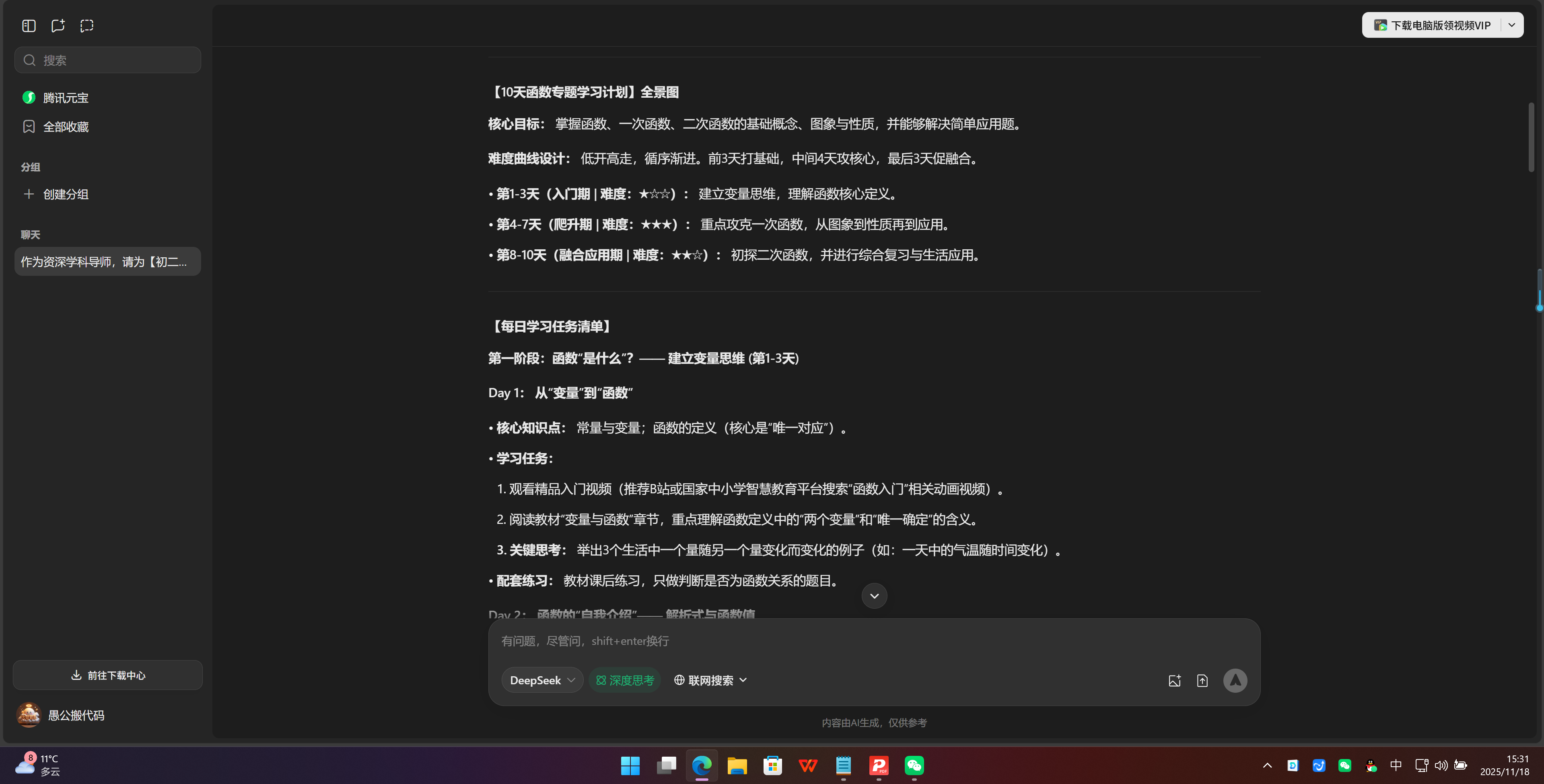Click 前往下载中心 button
Image resolution: width=1544 pixels, height=784 pixels.
[x=107, y=675]
